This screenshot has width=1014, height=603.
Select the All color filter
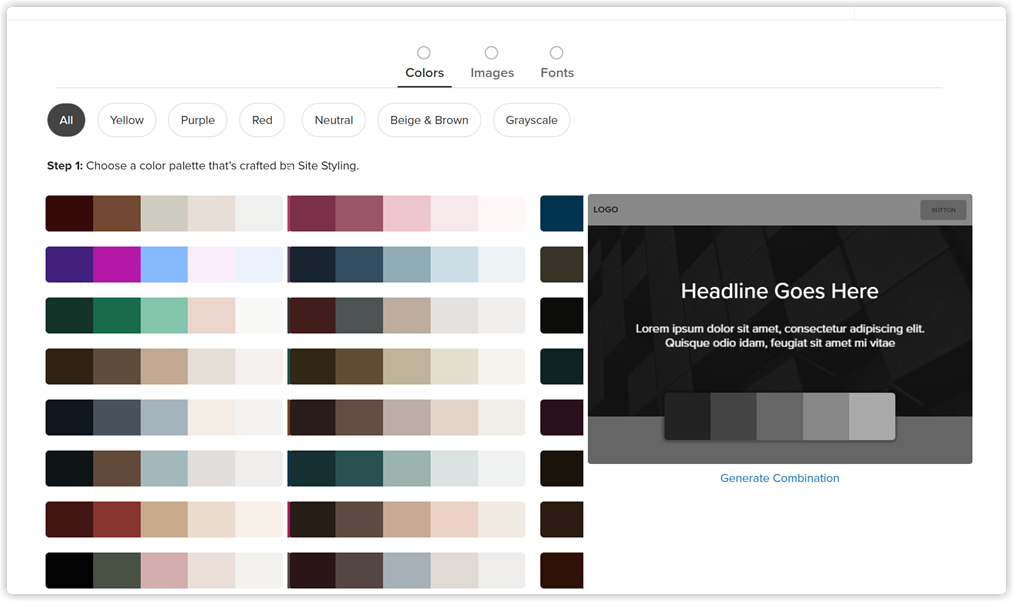coord(66,120)
